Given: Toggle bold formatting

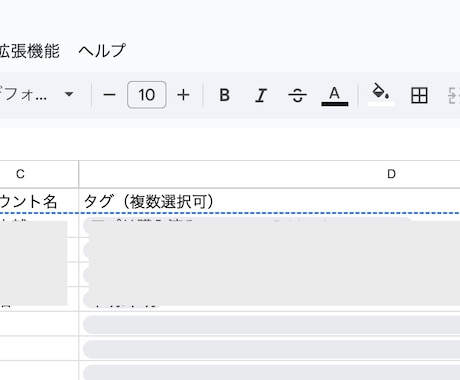Looking at the screenshot, I should coord(224,95).
